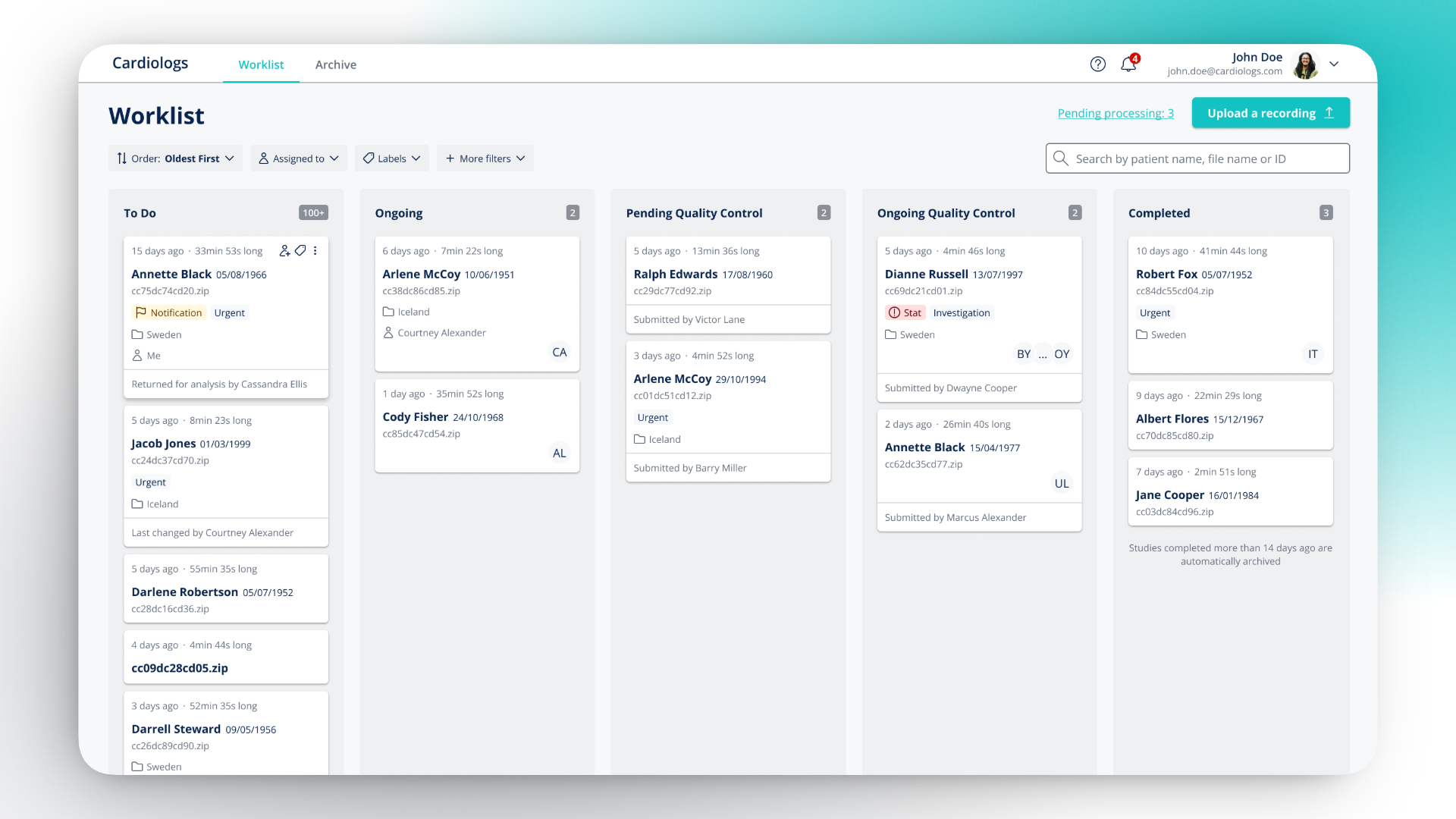The width and height of the screenshot is (1456, 819).
Task: Expand the More filters dropdown
Action: tap(485, 158)
